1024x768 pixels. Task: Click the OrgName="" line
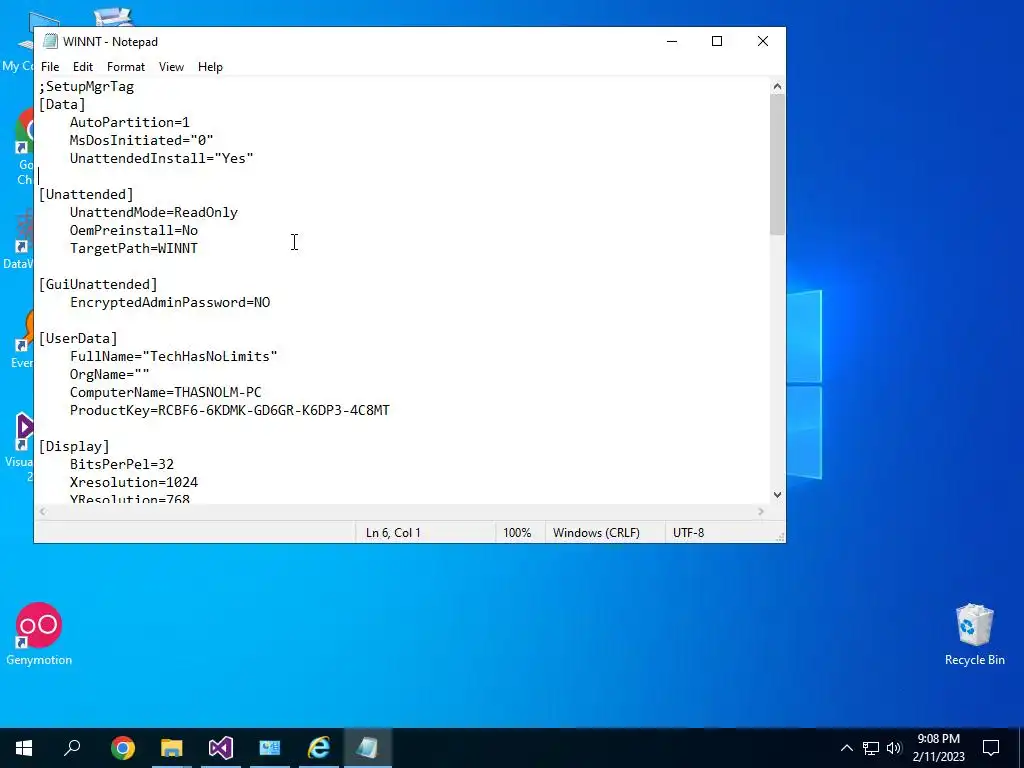tap(110, 374)
